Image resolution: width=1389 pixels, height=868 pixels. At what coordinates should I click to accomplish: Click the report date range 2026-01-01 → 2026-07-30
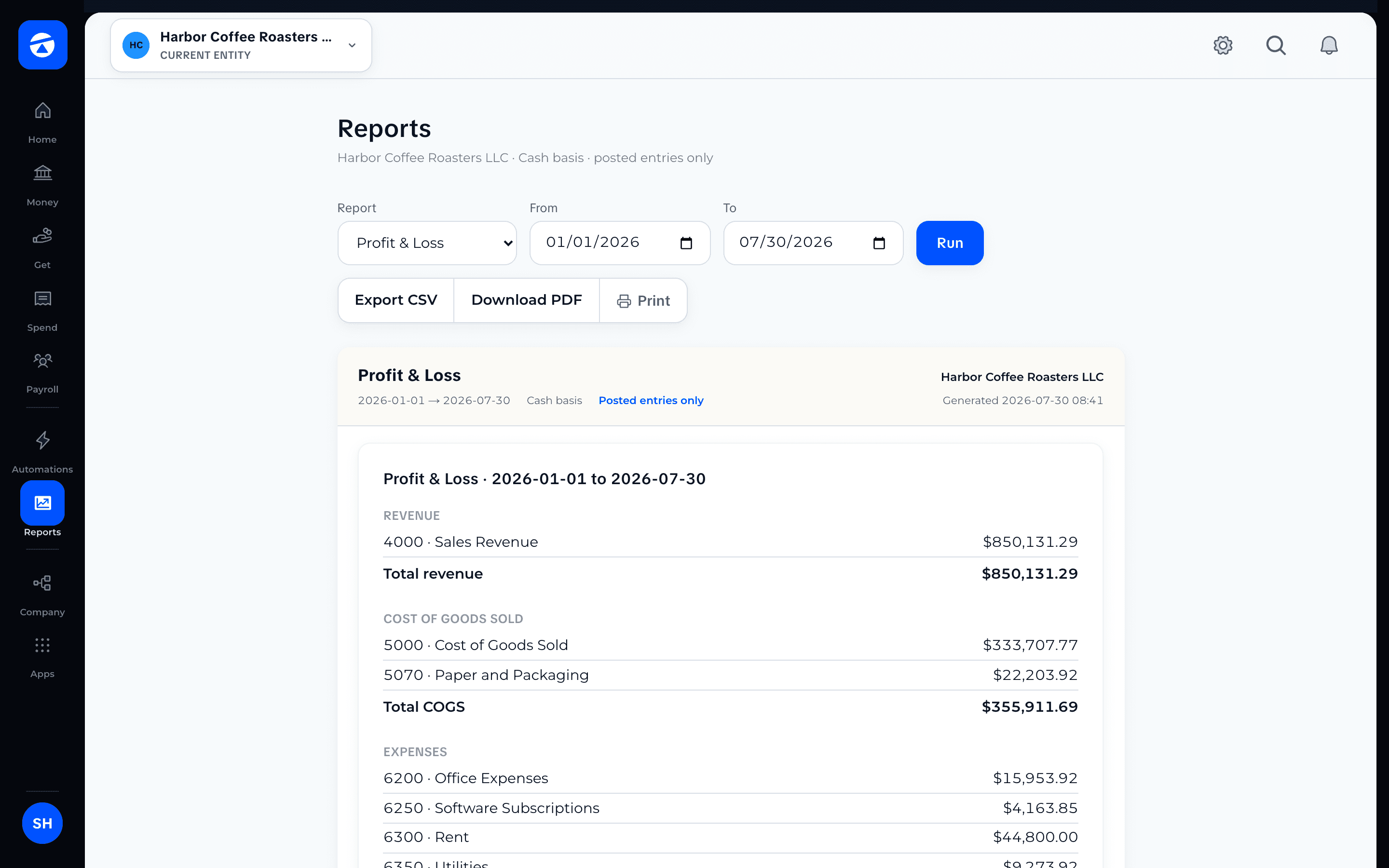click(x=434, y=400)
